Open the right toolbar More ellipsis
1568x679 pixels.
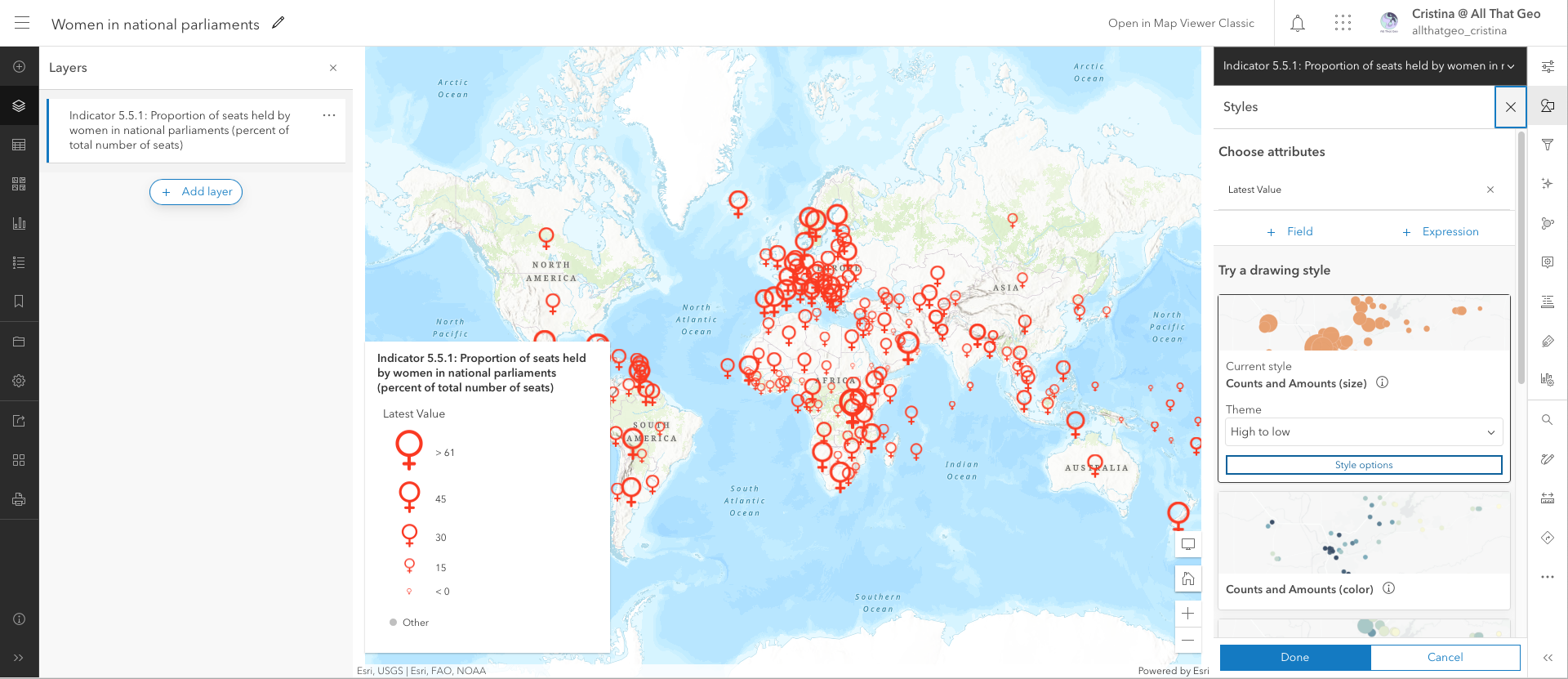click(x=1548, y=577)
